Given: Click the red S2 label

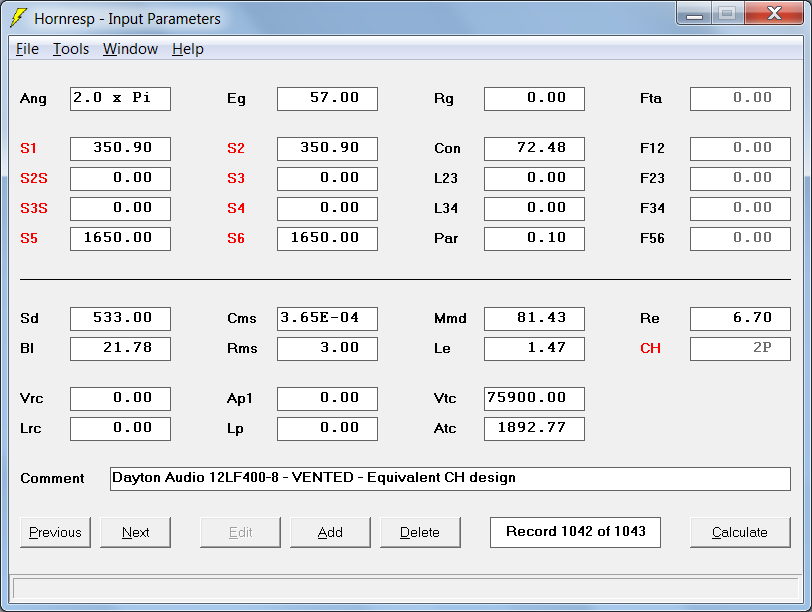Looking at the screenshot, I should pos(236,149).
